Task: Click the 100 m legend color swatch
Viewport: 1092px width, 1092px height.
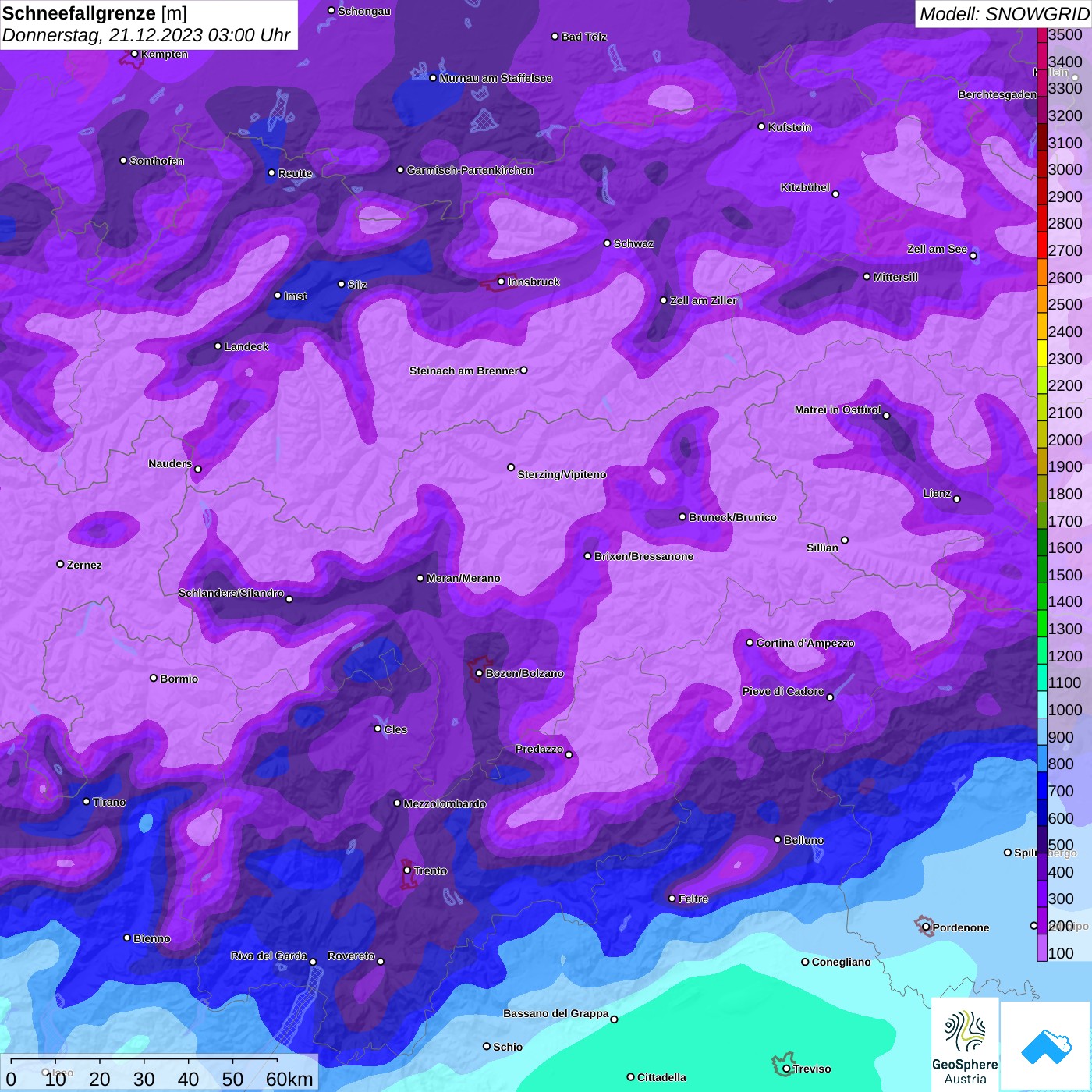Action: click(1042, 948)
